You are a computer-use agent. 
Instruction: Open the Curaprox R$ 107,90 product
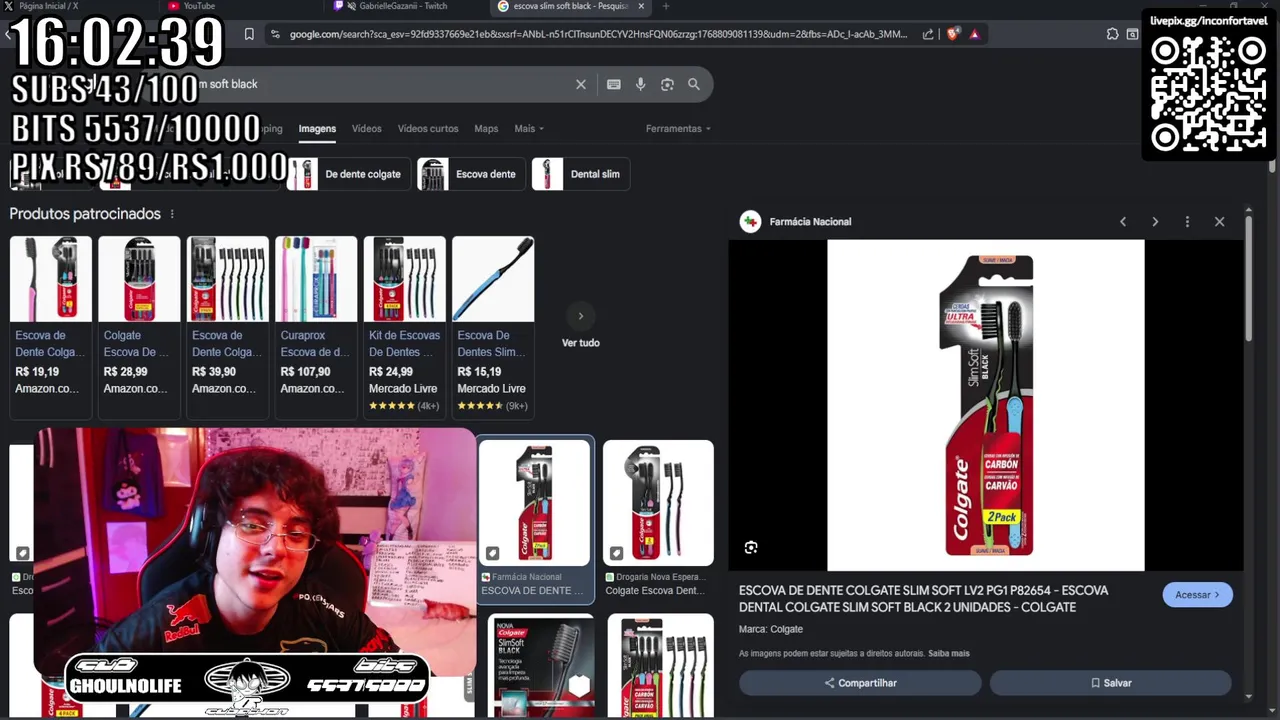pyautogui.click(x=316, y=327)
